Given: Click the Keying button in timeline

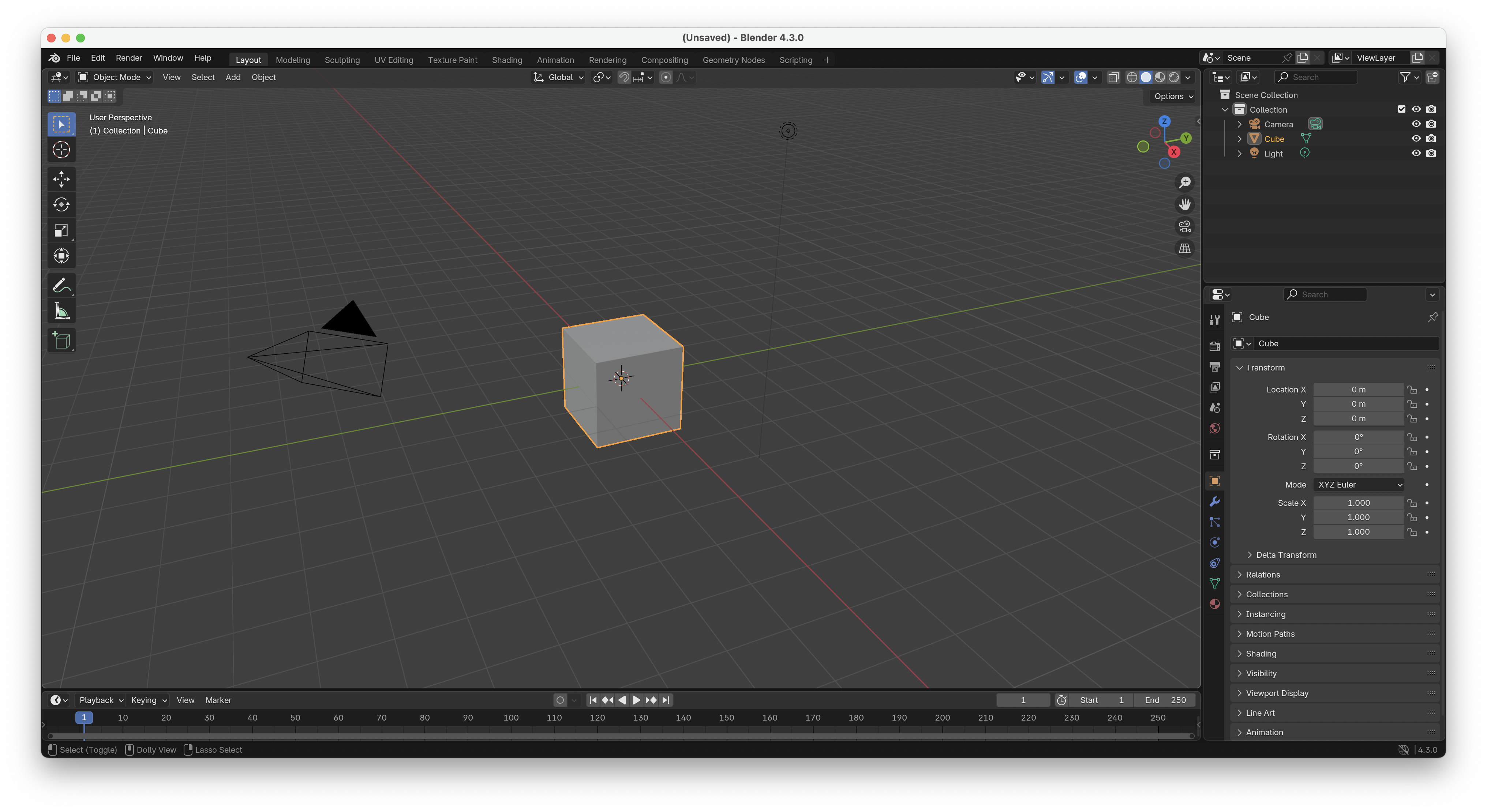Looking at the screenshot, I should [148, 700].
